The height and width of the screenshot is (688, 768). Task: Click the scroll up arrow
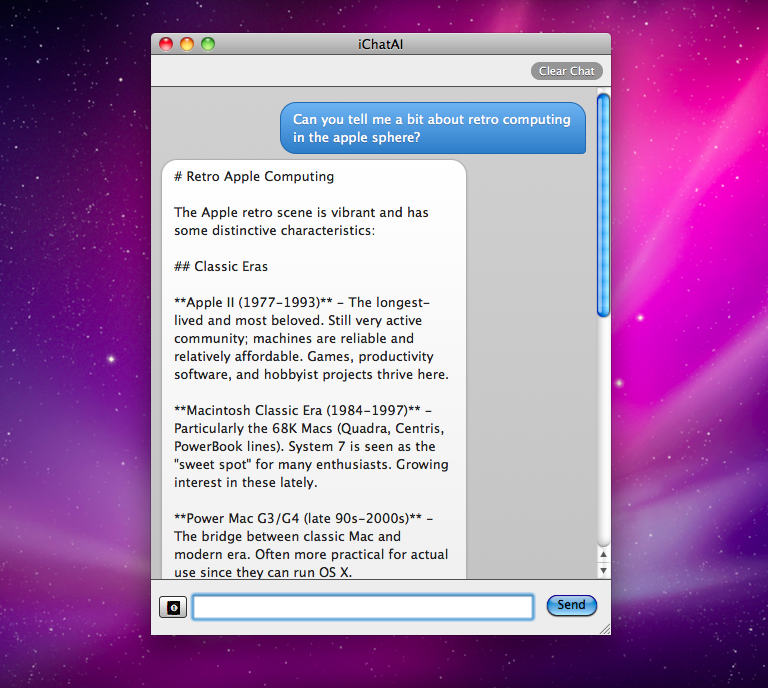[603, 554]
